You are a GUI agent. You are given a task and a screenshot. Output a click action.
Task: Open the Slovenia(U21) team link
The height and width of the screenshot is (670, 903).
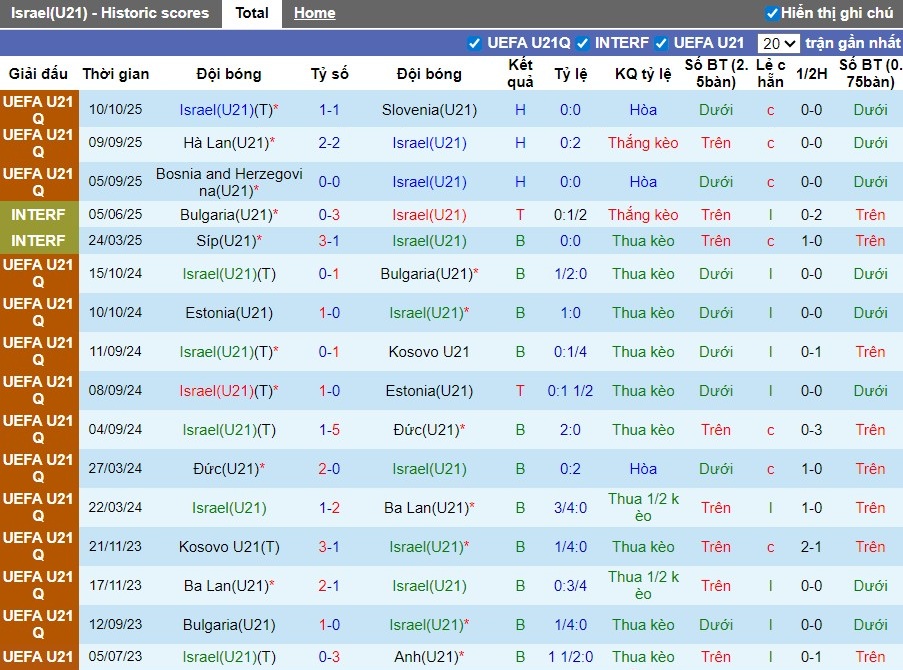click(x=429, y=110)
